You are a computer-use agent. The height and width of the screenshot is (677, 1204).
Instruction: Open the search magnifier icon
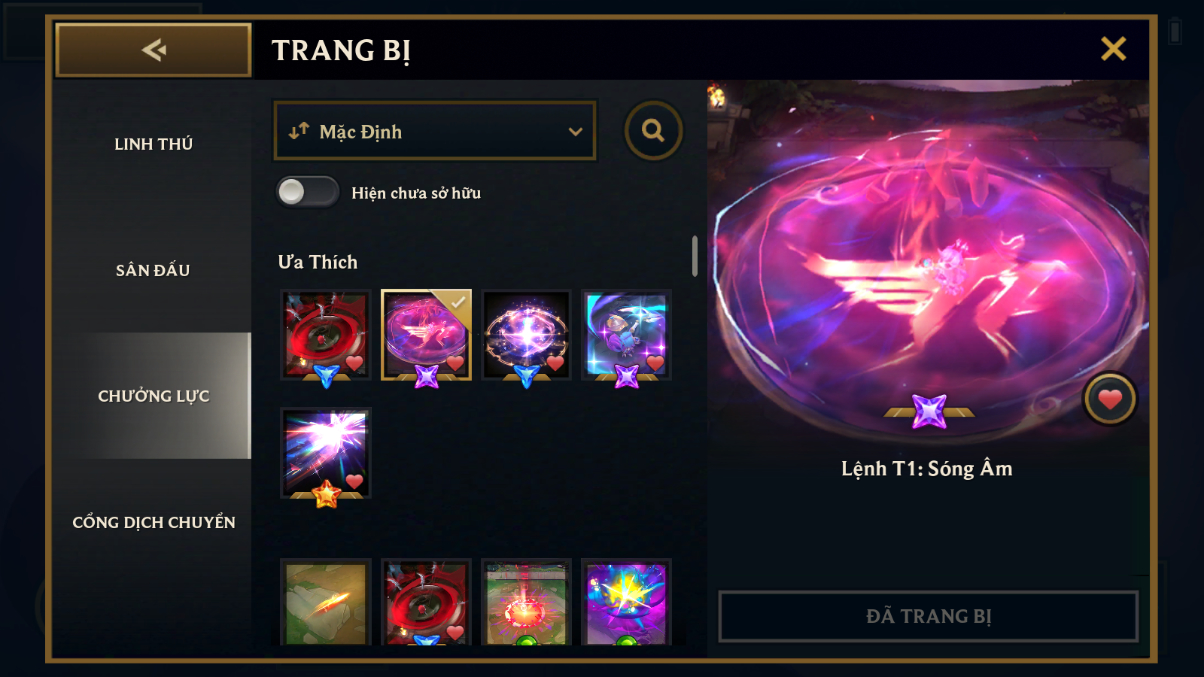(x=654, y=131)
